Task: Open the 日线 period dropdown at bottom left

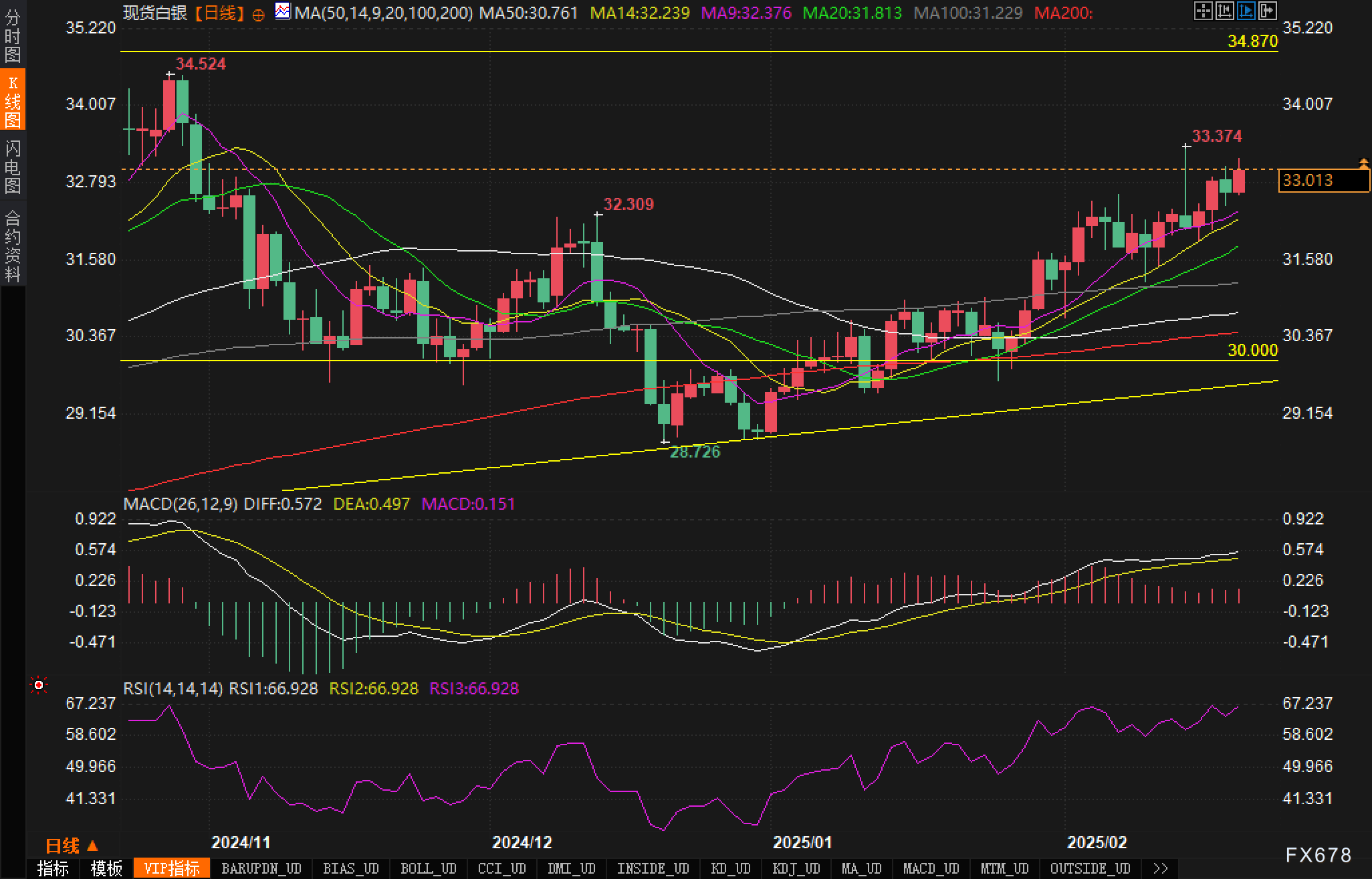Action: tap(72, 846)
